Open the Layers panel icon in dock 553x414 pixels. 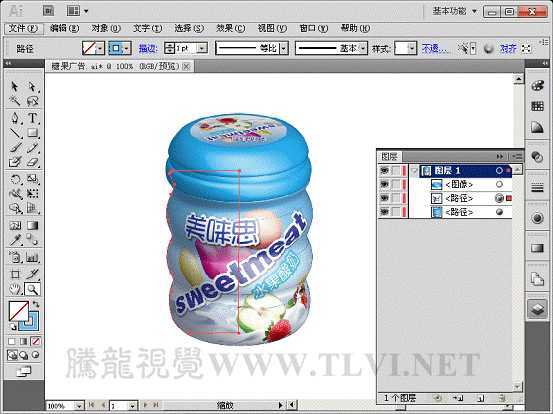[537, 309]
